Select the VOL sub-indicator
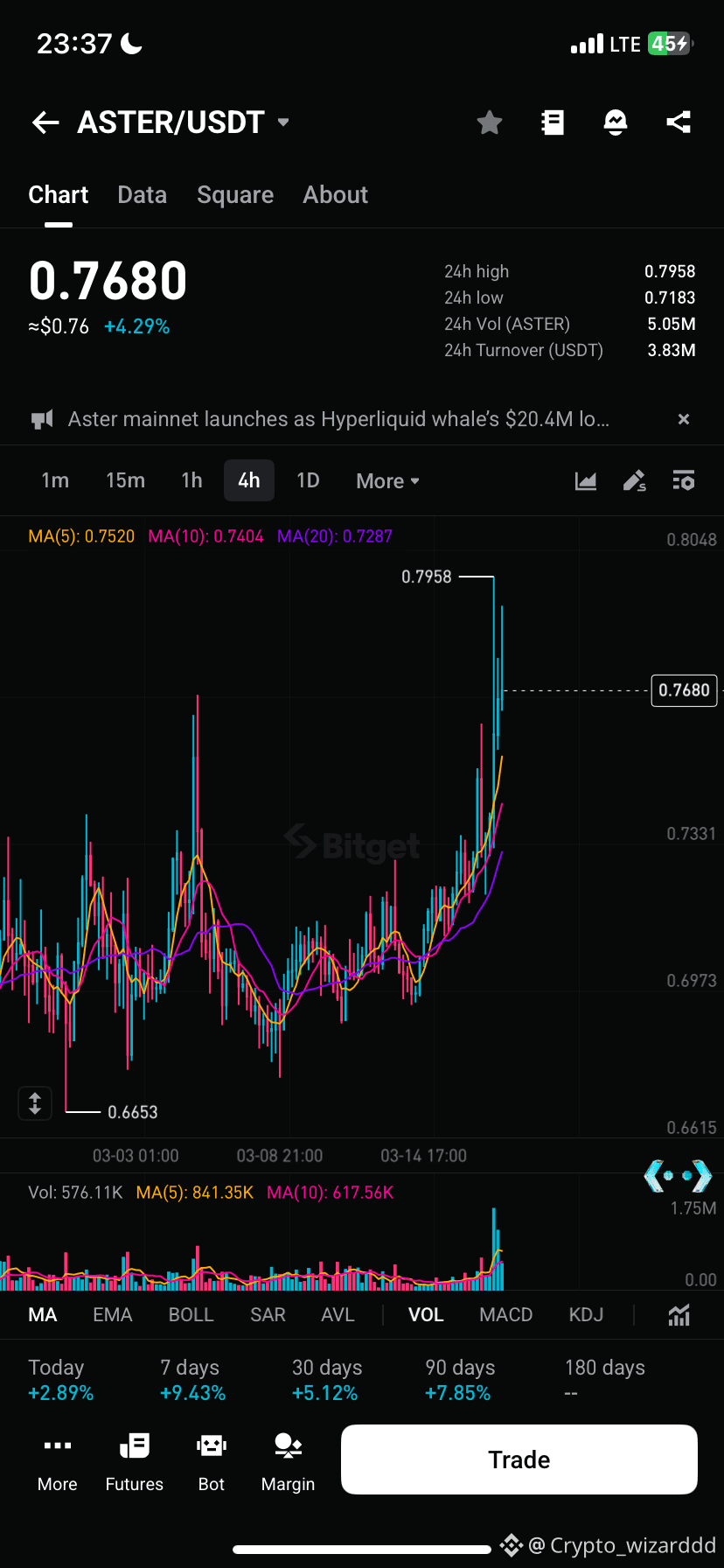 [426, 1315]
